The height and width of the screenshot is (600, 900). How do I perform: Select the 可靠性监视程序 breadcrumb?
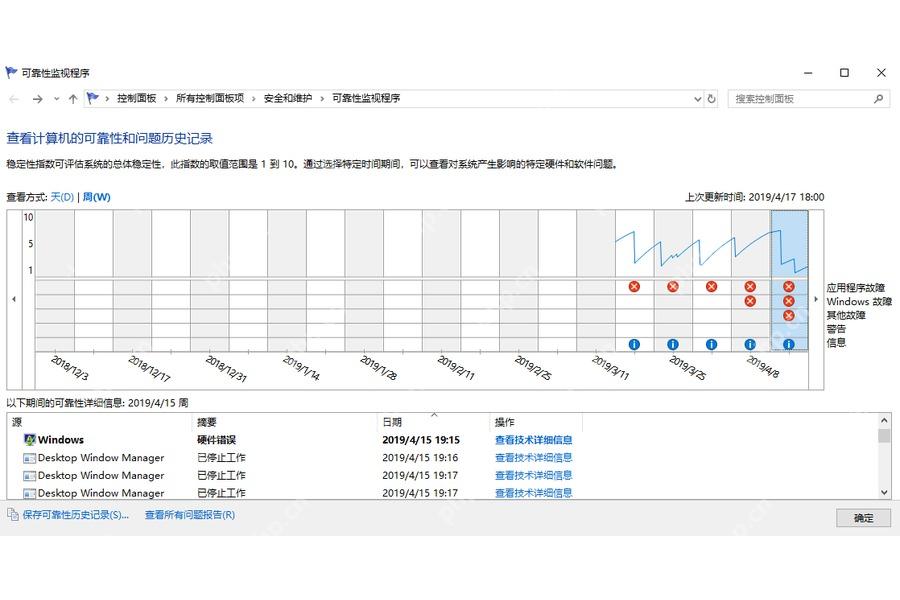point(366,98)
